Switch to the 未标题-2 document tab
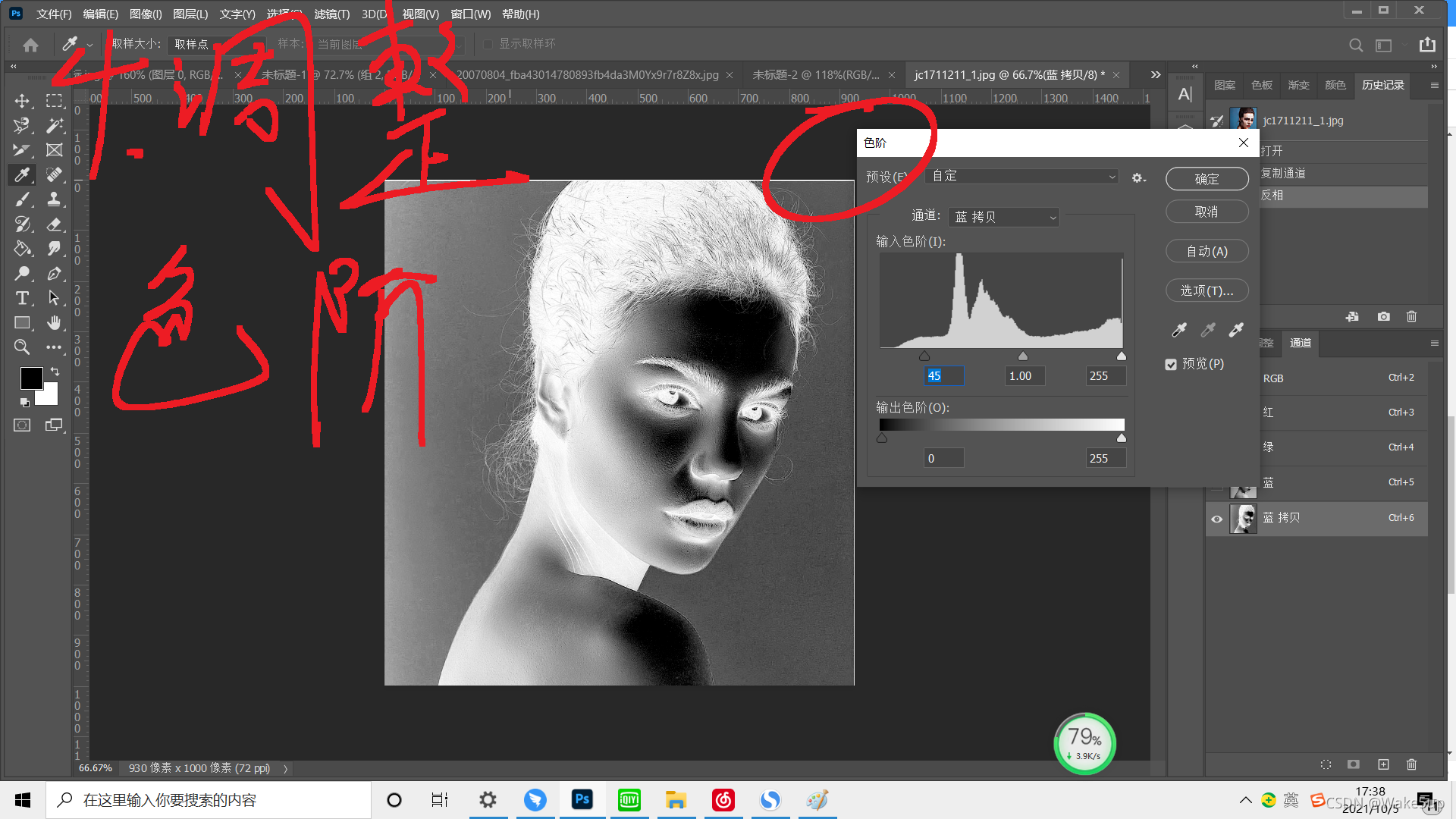 tap(815, 75)
